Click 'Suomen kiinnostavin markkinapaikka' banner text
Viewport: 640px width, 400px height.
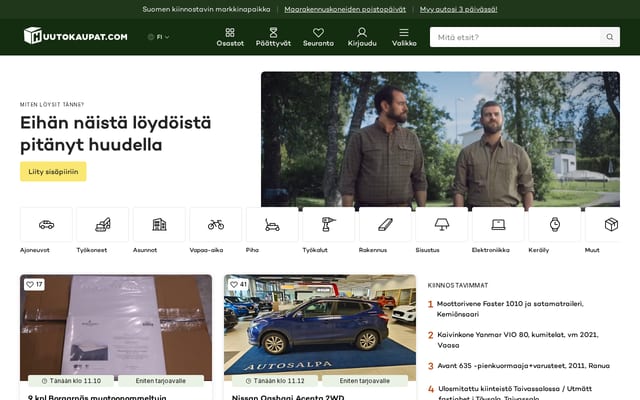(x=206, y=9)
